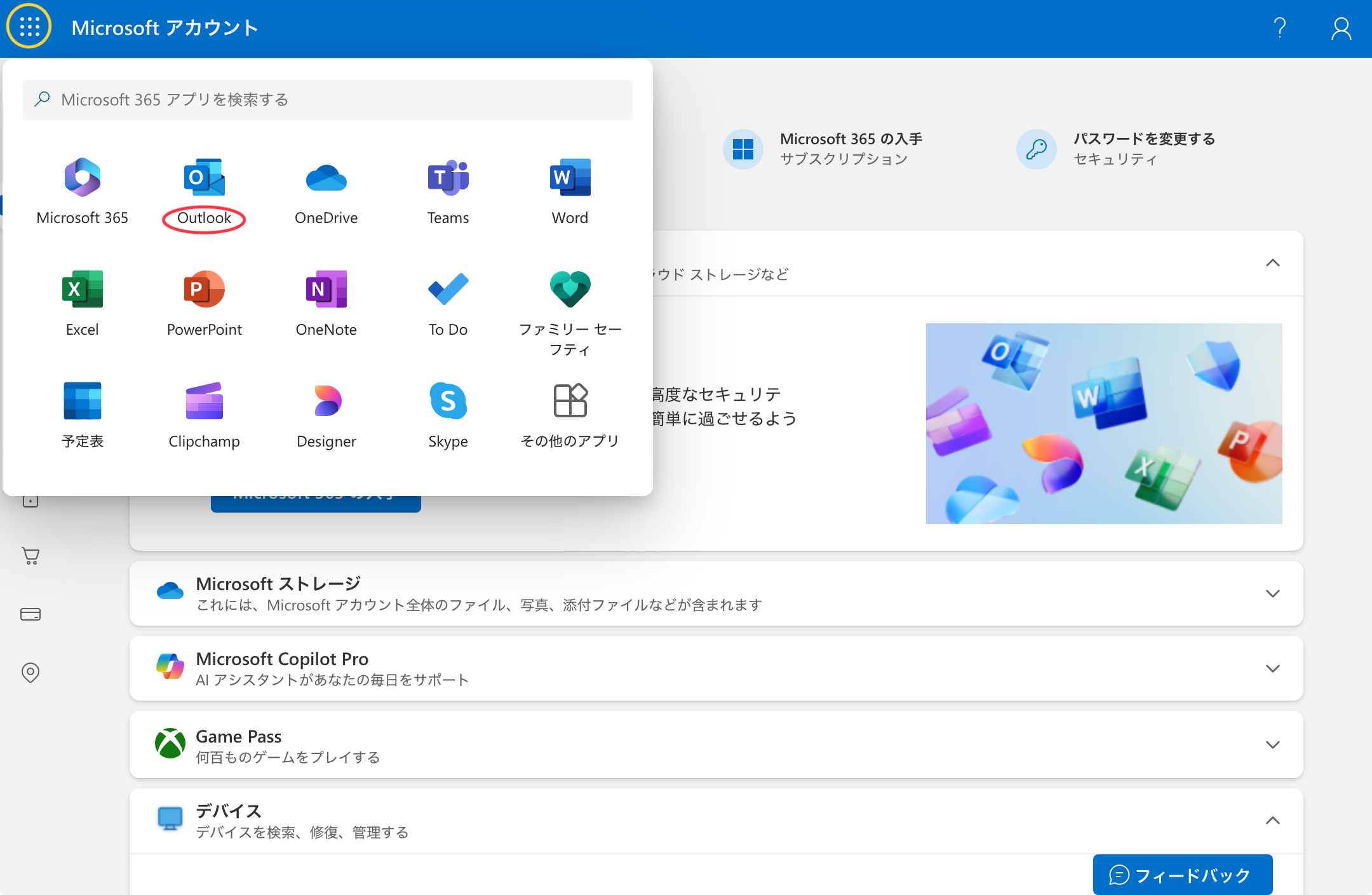
Task: Open the account profile icon
Action: coord(1341,28)
